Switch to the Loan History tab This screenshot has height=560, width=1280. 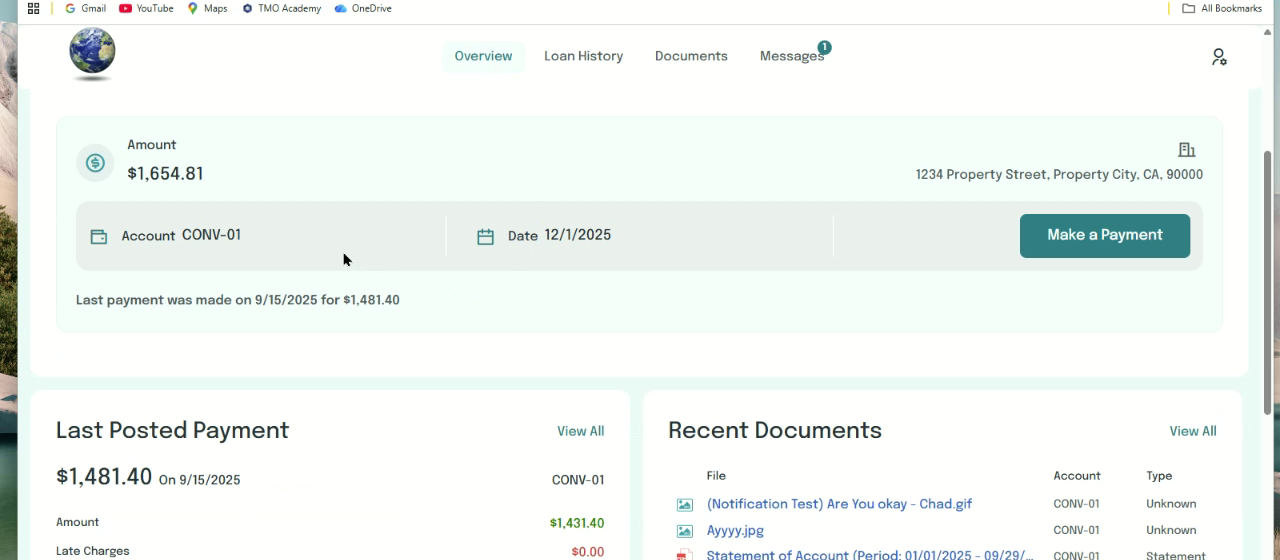tap(583, 56)
